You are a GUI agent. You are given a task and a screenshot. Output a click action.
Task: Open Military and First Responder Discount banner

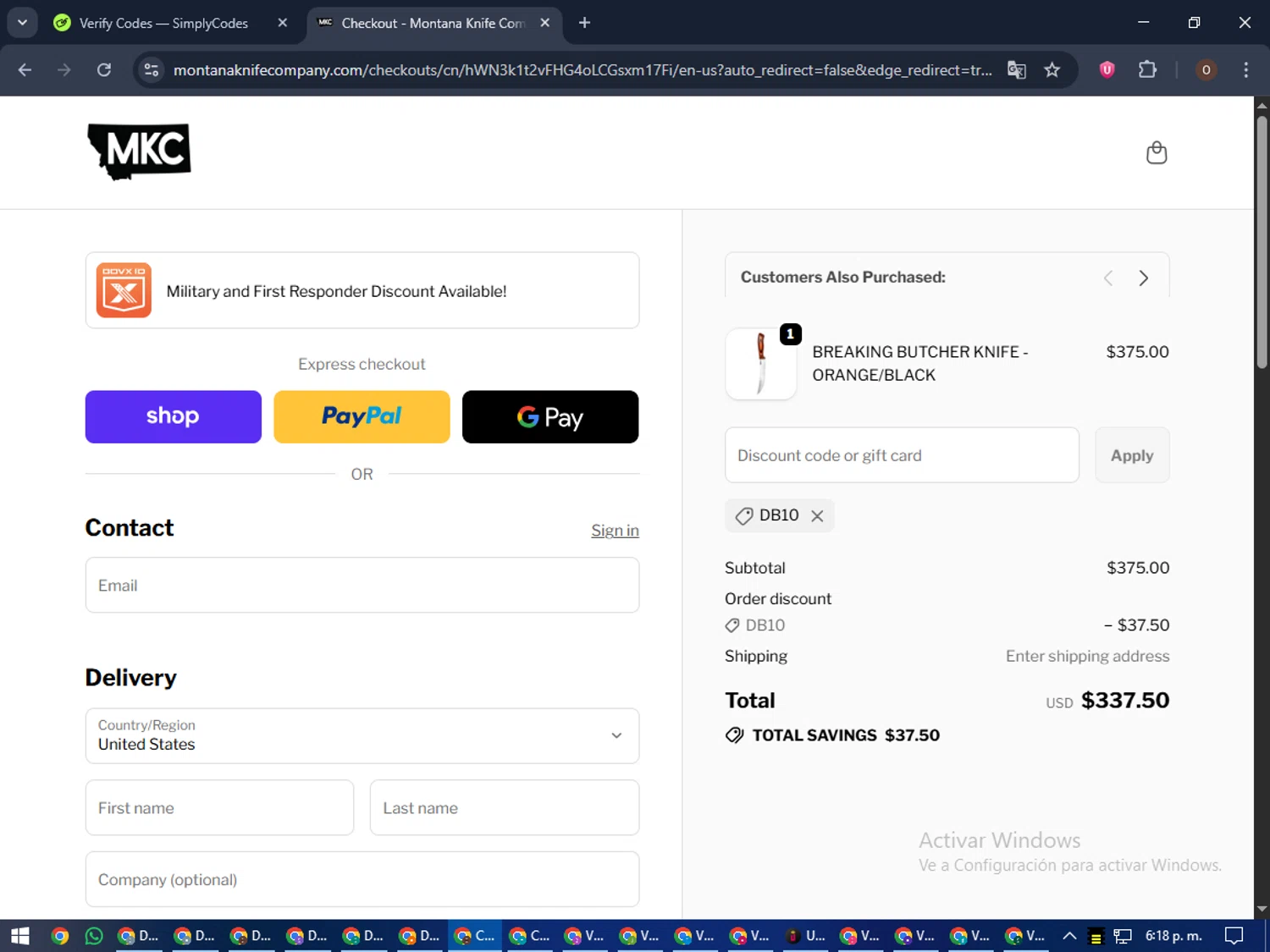(x=362, y=290)
